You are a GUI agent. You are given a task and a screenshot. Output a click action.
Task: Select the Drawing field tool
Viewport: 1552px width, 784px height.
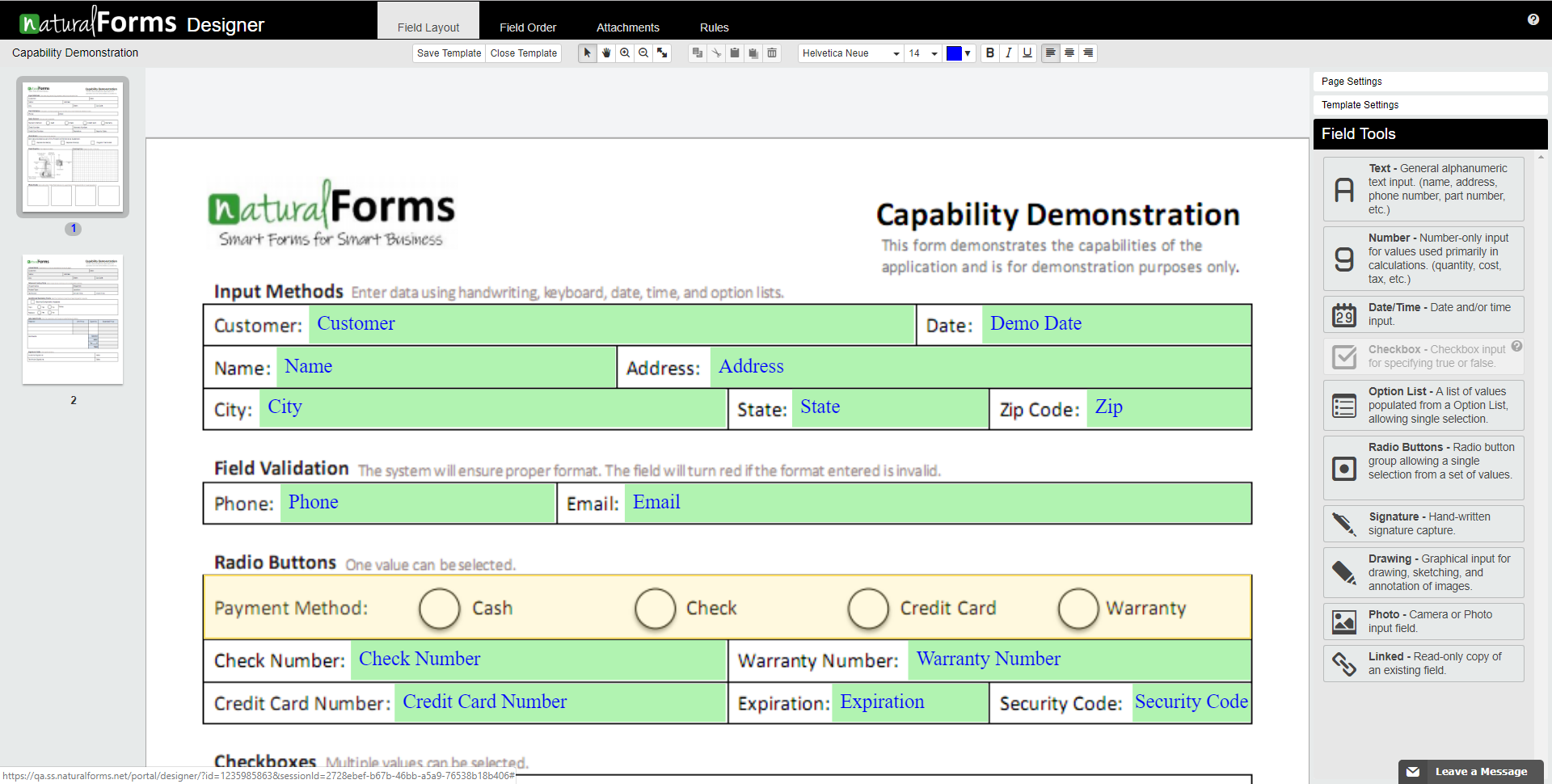coord(1423,572)
